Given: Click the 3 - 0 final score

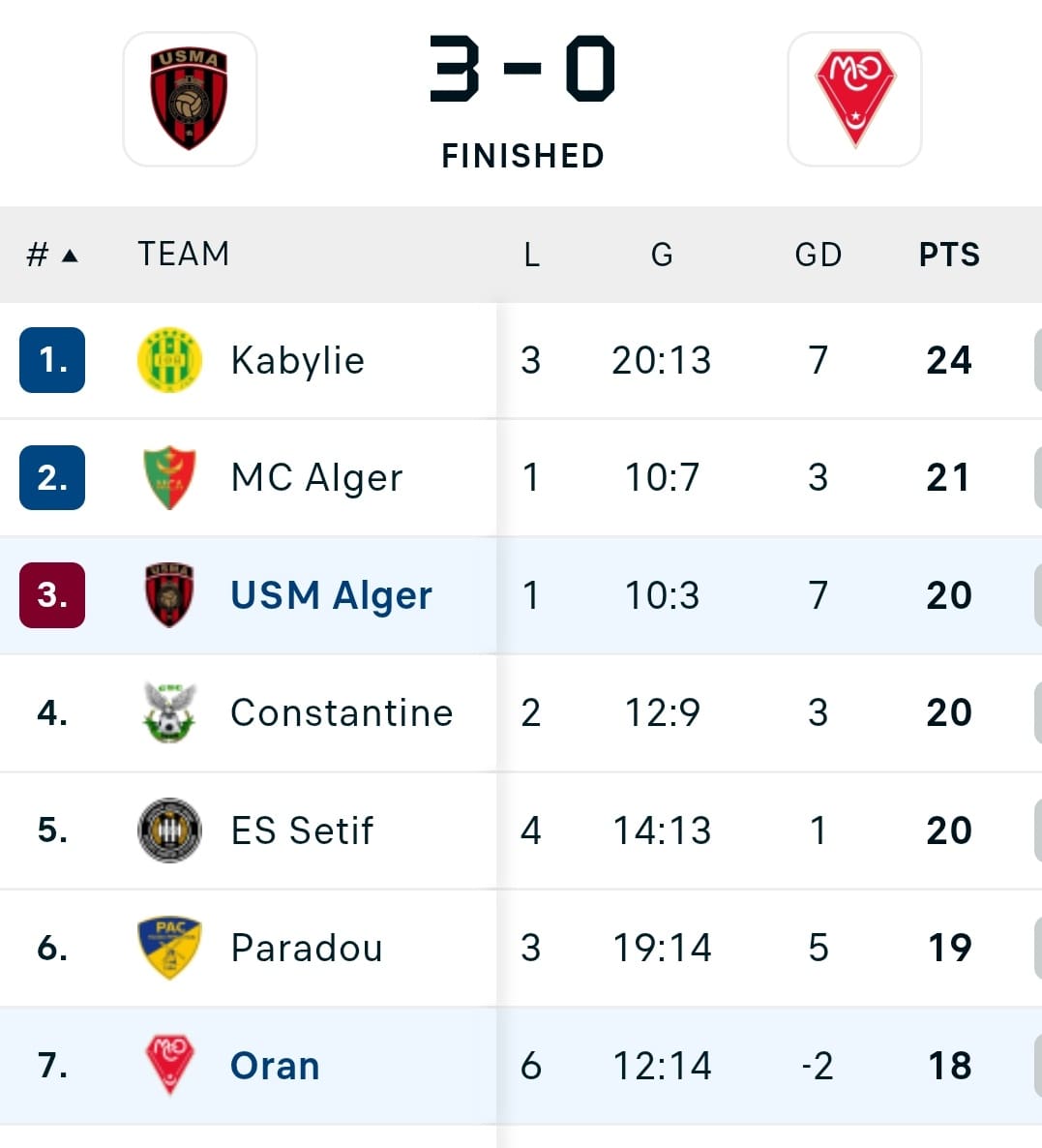Looking at the screenshot, I should pyautogui.click(x=521, y=68).
